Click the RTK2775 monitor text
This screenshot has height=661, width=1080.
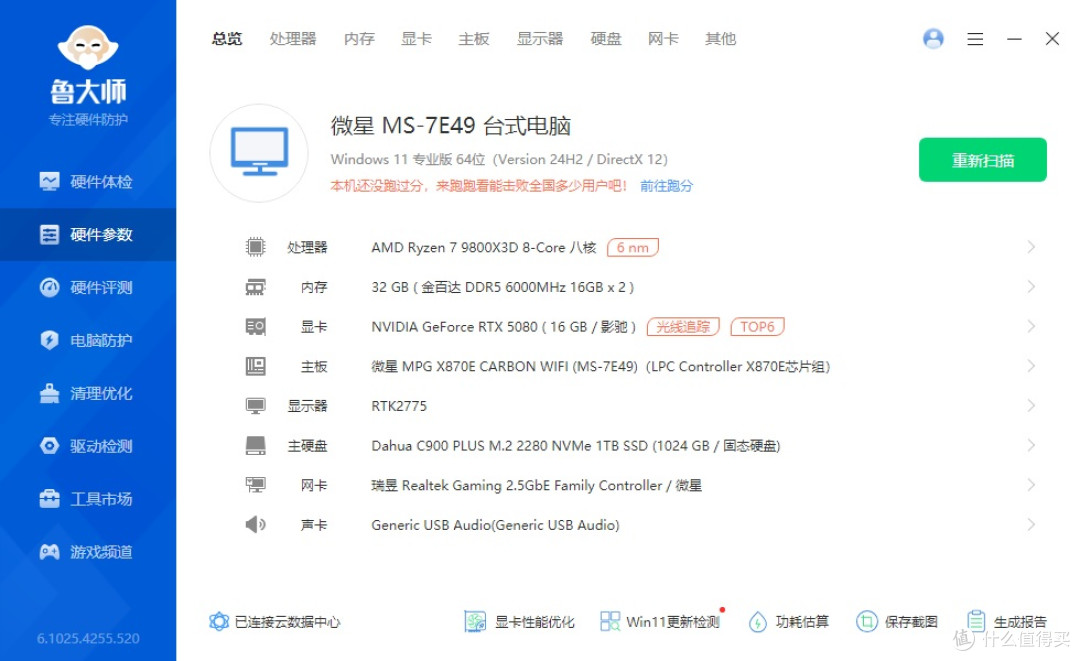(x=399, y=406)
